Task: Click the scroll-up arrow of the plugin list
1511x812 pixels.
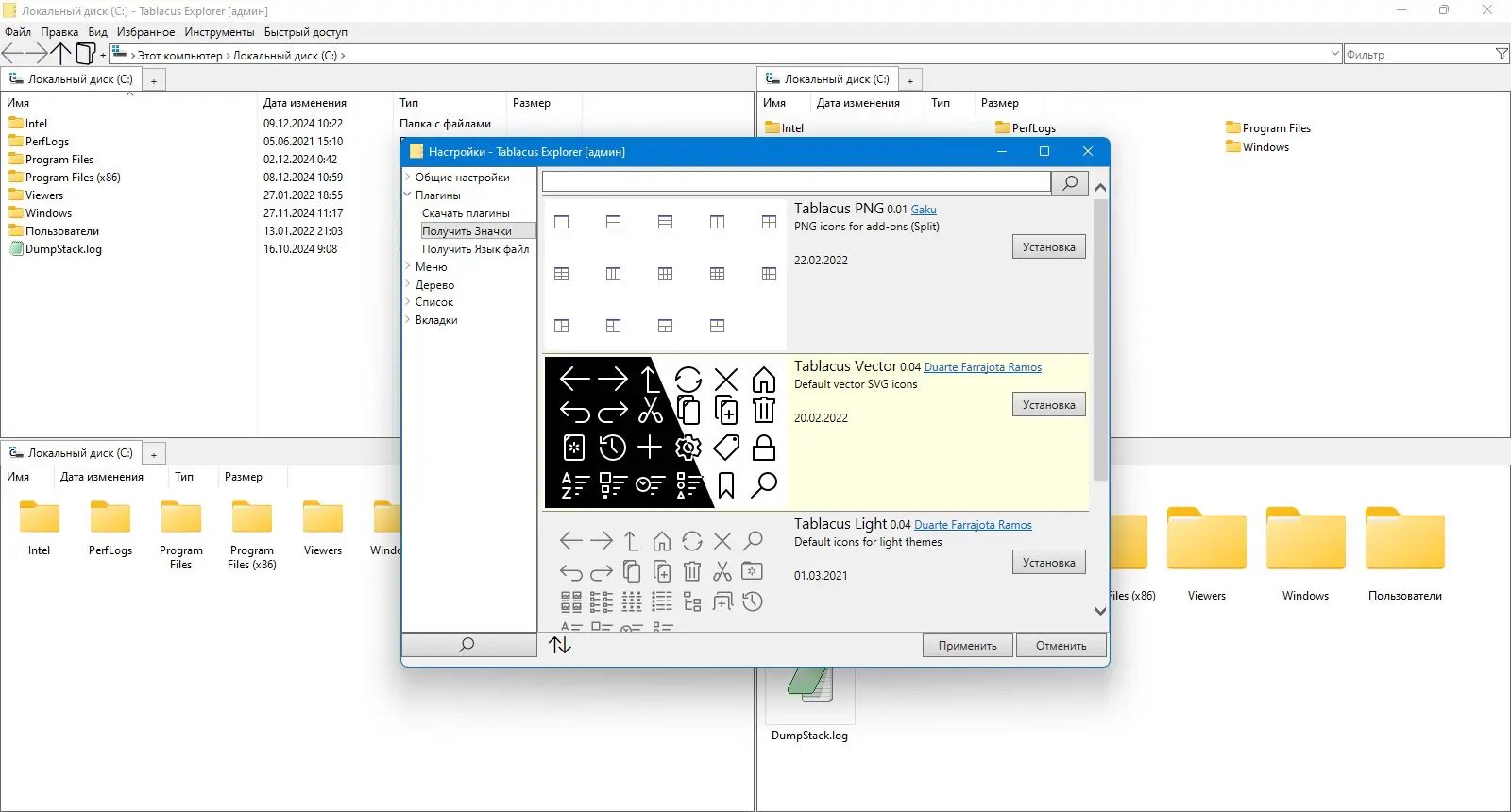Action: [1100, 187]
